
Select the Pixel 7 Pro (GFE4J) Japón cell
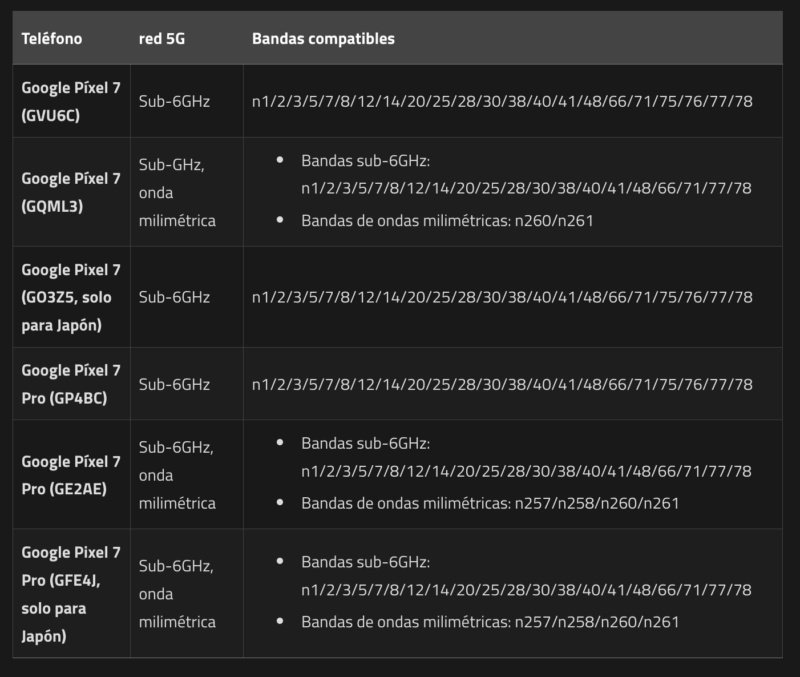click(71, 594)
